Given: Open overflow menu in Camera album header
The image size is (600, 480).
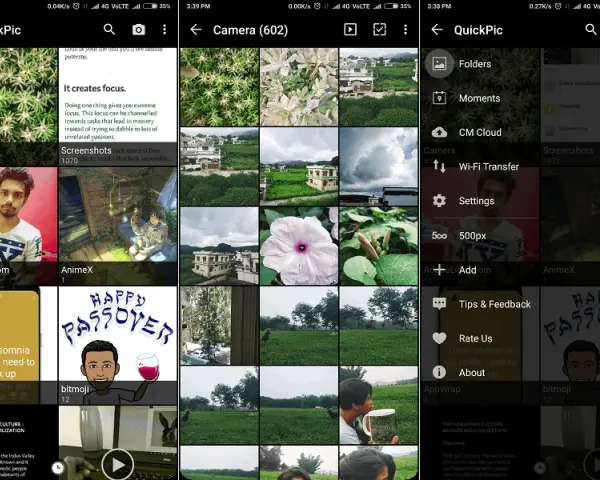Looking at the screenshot, I should point(405,29).
